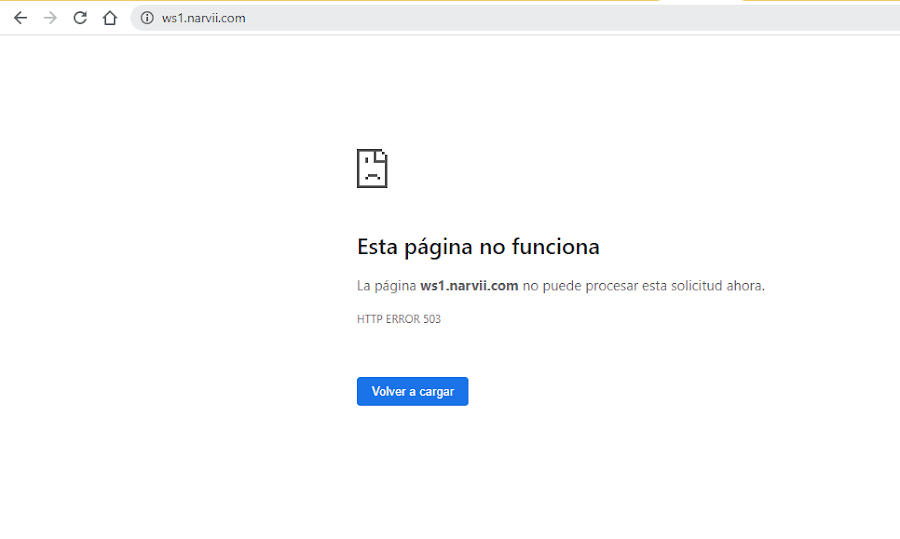Click the Volver a cargar button
Viewport: 900px width, 539px height.
click(x=412, y=391)
